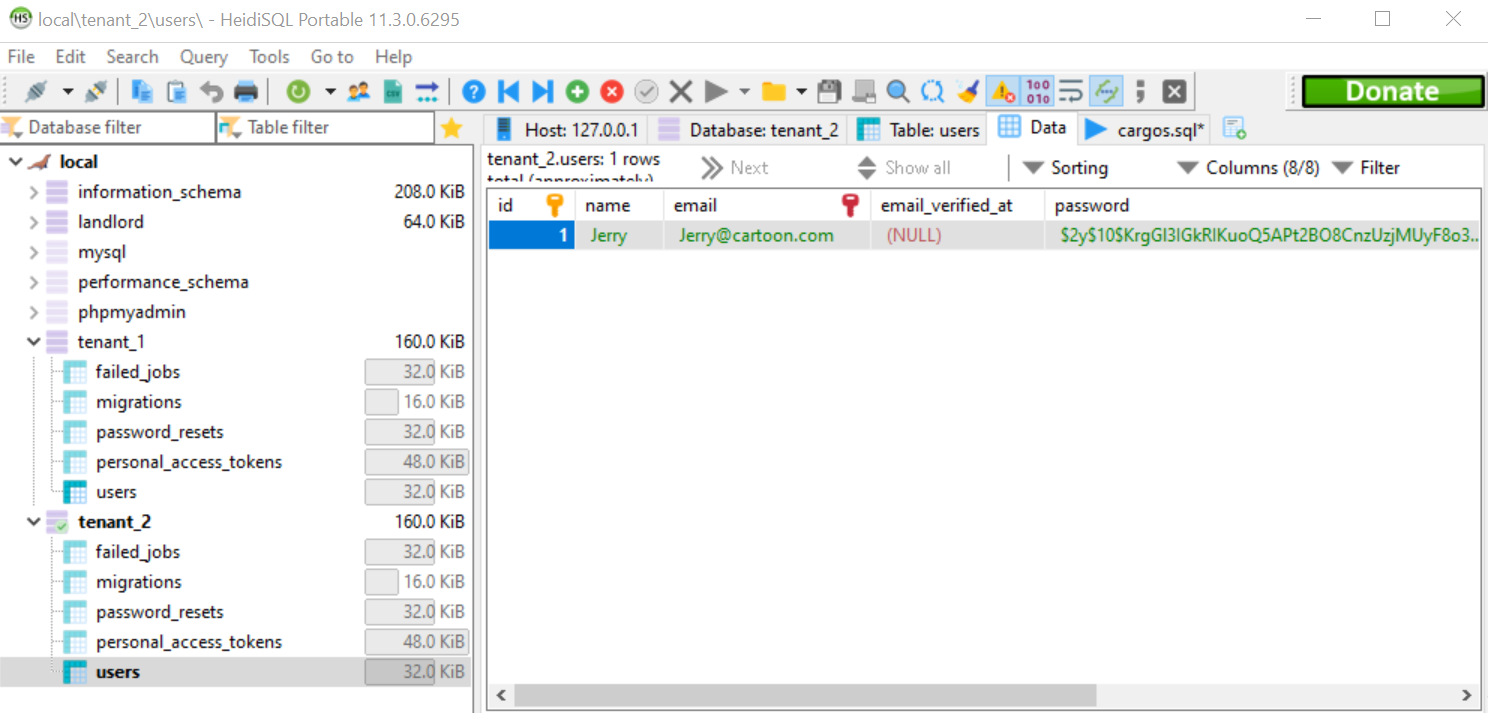Screen dimensions: 1488x713
Task: Go to first row icon
Action: (508, 92)
